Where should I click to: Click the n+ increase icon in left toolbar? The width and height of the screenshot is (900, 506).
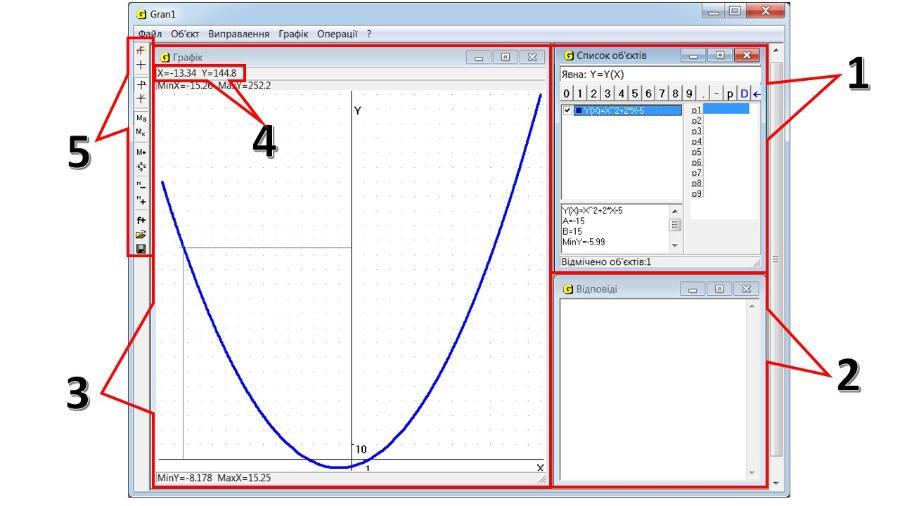coord(141,200)
